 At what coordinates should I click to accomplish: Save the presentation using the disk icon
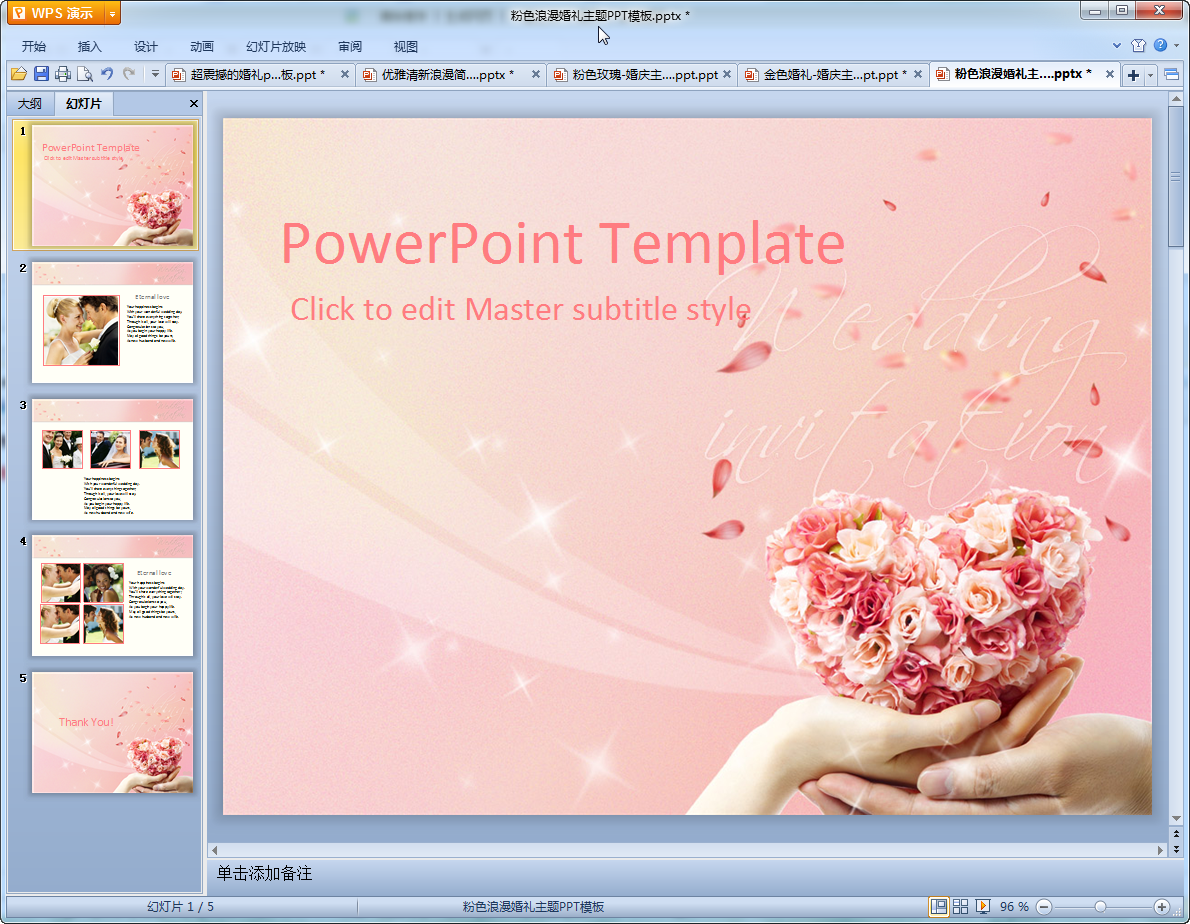(41, 74)
